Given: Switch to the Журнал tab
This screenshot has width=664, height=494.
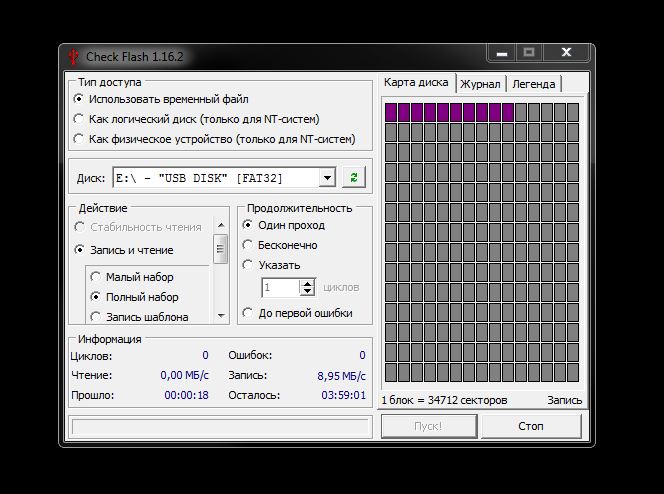Looking at the screenshot, I should pos(480,84).
